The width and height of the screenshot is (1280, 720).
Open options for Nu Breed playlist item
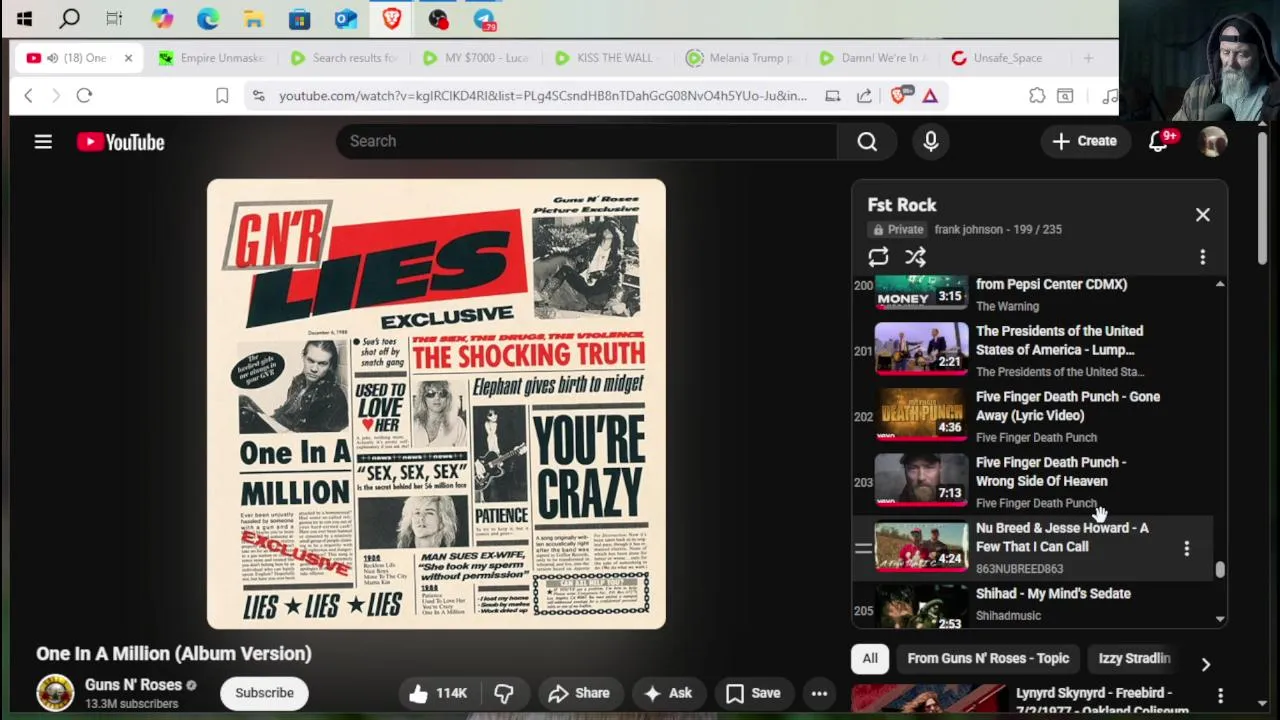pyautogui.click(x=1187, y=548)
